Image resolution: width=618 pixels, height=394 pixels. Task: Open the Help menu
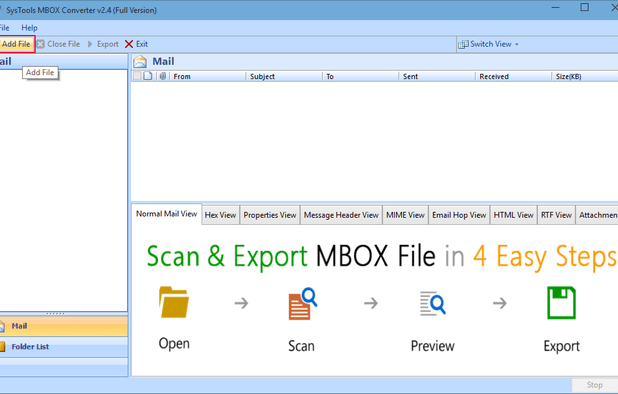coord(30,28)
